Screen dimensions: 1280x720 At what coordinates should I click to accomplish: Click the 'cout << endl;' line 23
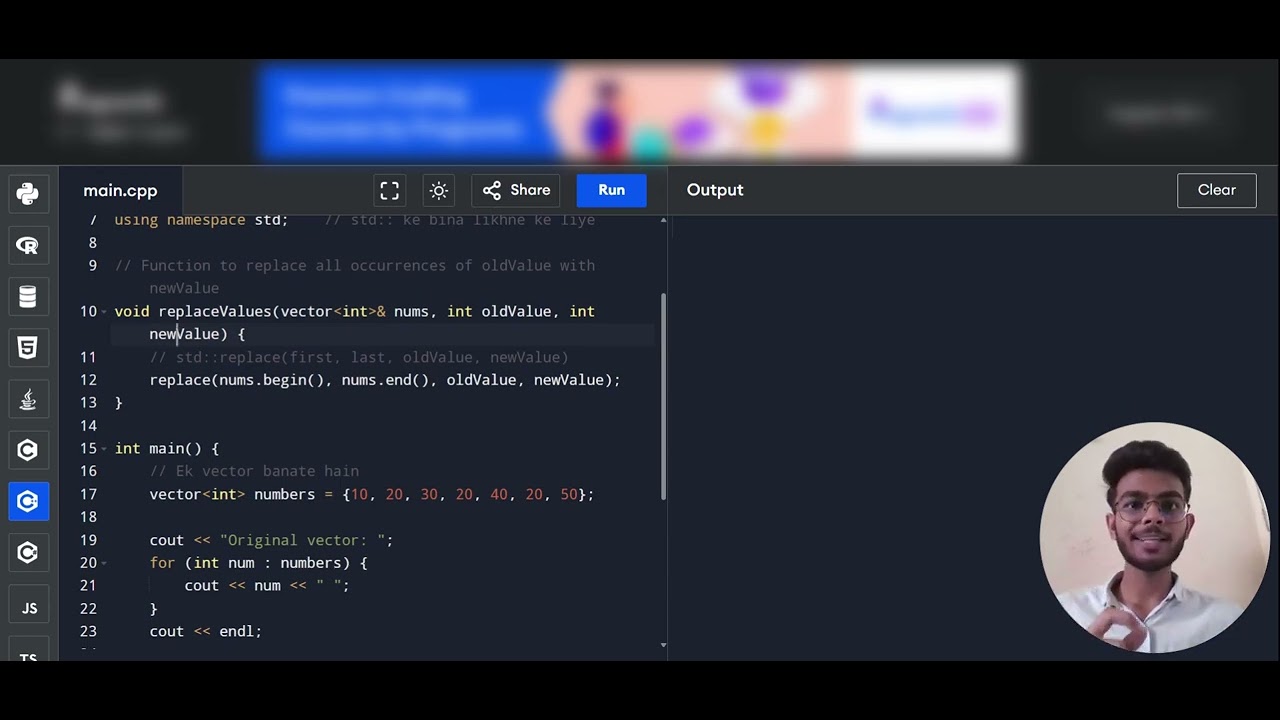point(205,631)
